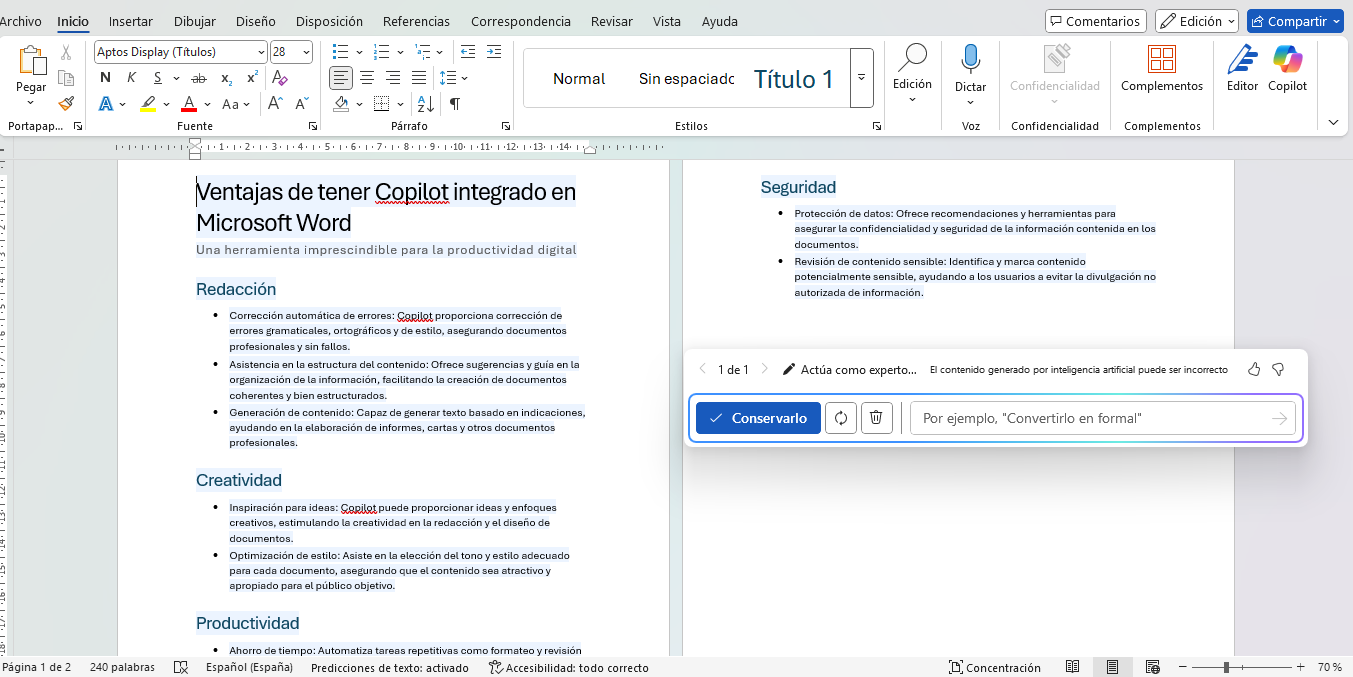
Task: Open the Aa change case dropdown
Action: [237, 104]
